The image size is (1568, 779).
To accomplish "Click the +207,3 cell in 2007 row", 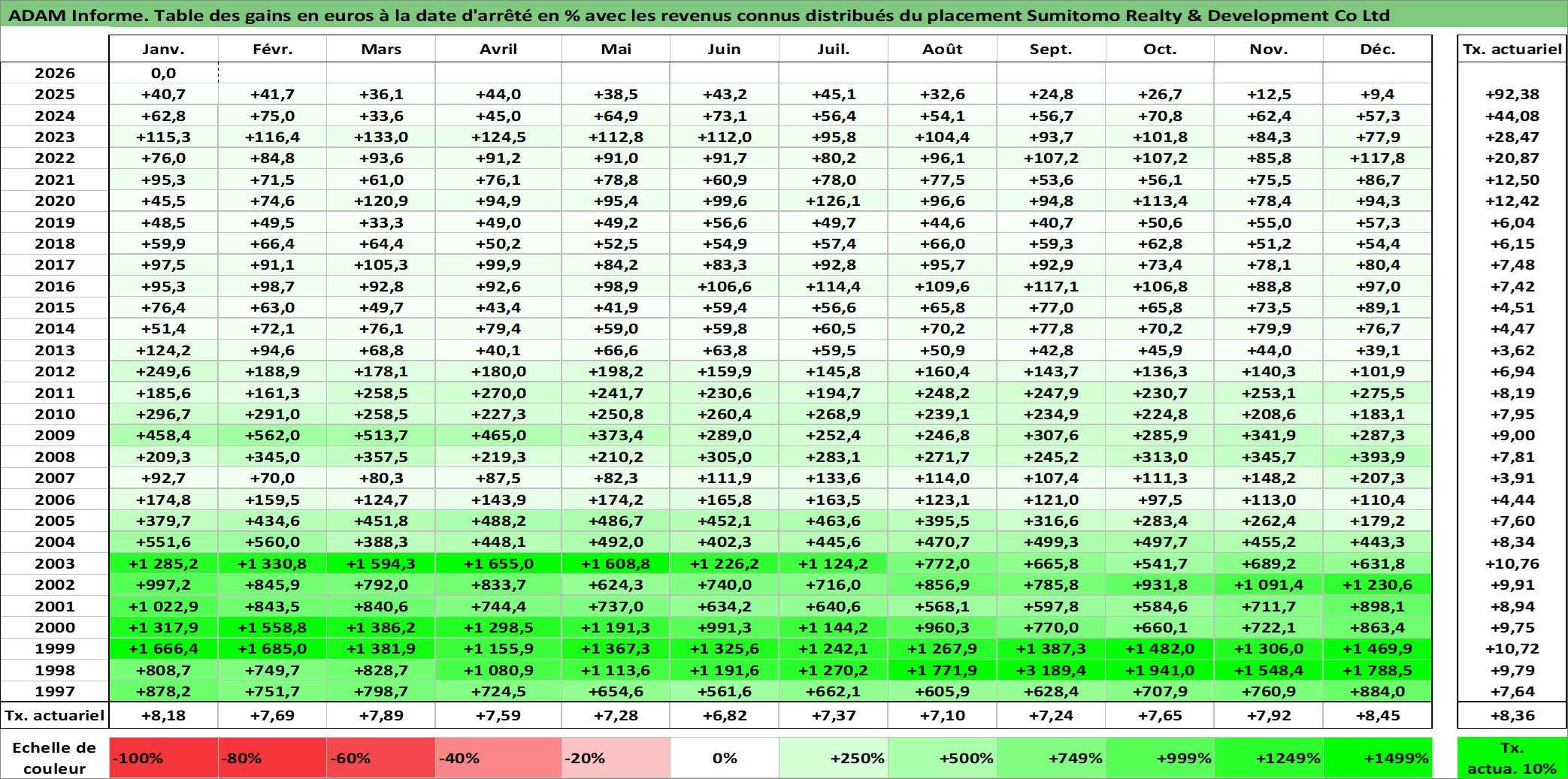I will pos(1378,478).
